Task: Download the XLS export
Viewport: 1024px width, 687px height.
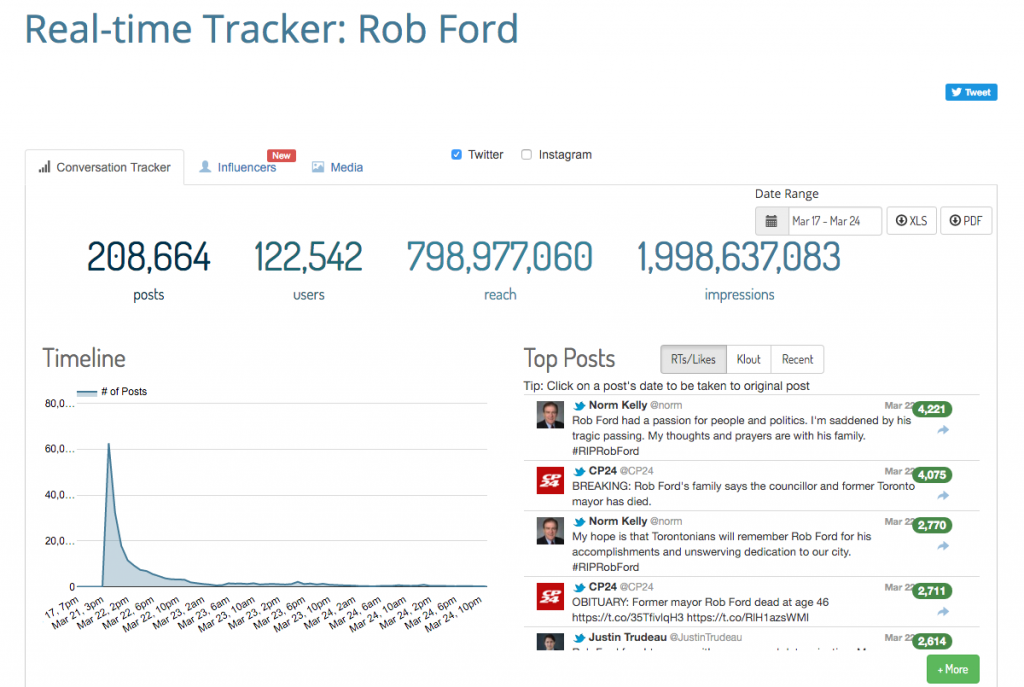Action: (912, 221)
